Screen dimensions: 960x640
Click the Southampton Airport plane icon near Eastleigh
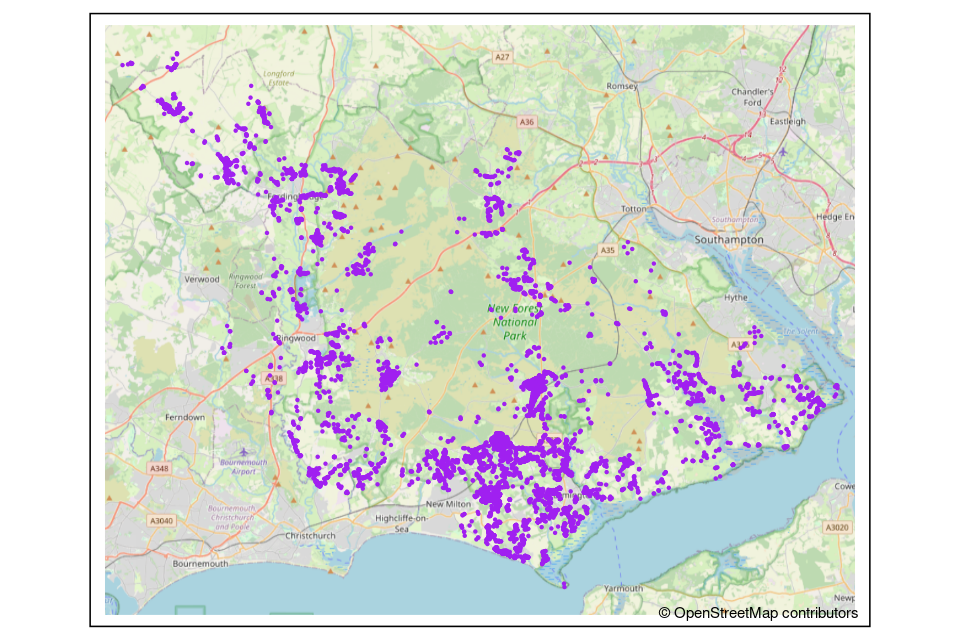pos(782,151)
